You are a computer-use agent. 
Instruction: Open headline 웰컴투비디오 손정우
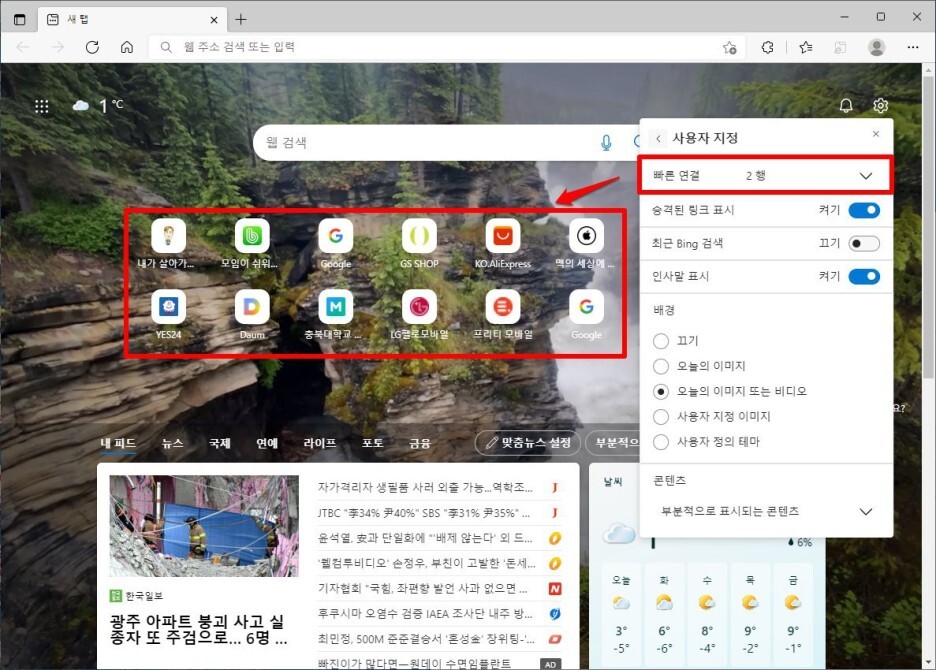pos(426,563)
